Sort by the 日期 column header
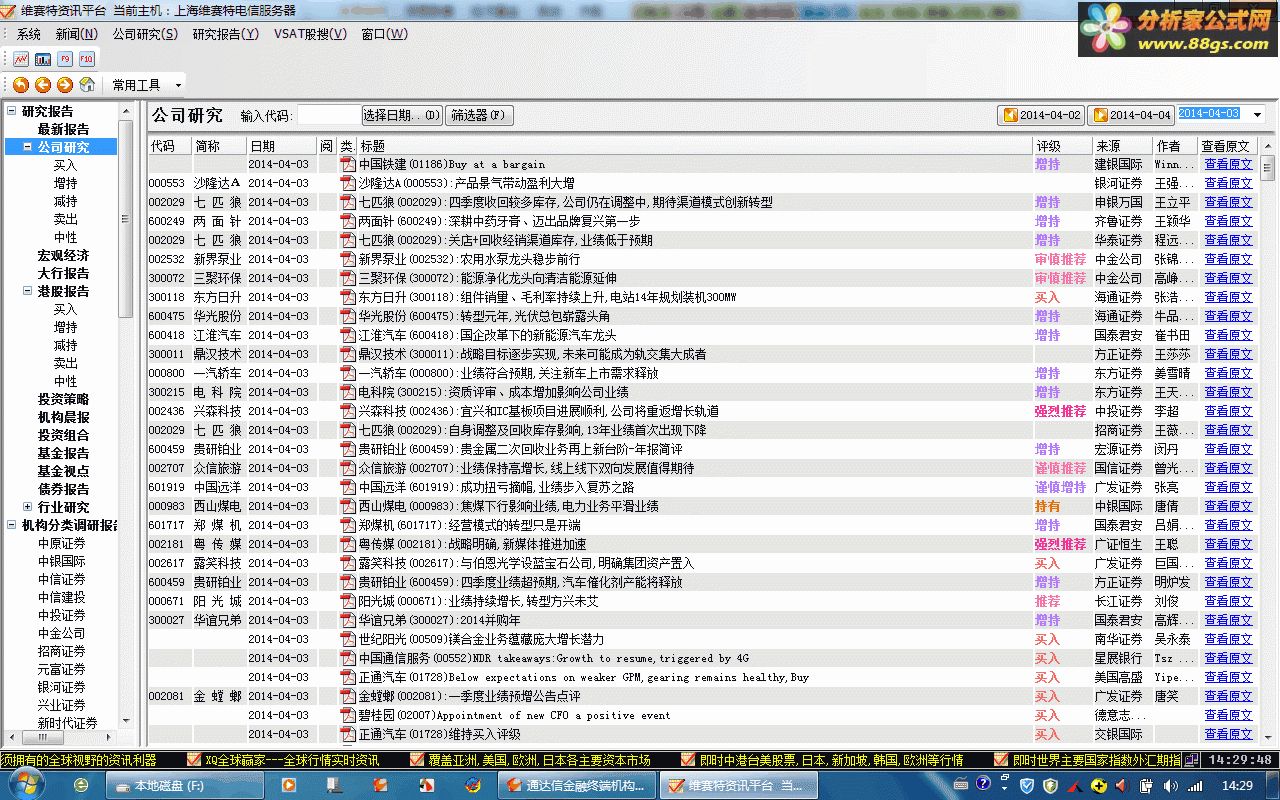 [x=281, y=146]
